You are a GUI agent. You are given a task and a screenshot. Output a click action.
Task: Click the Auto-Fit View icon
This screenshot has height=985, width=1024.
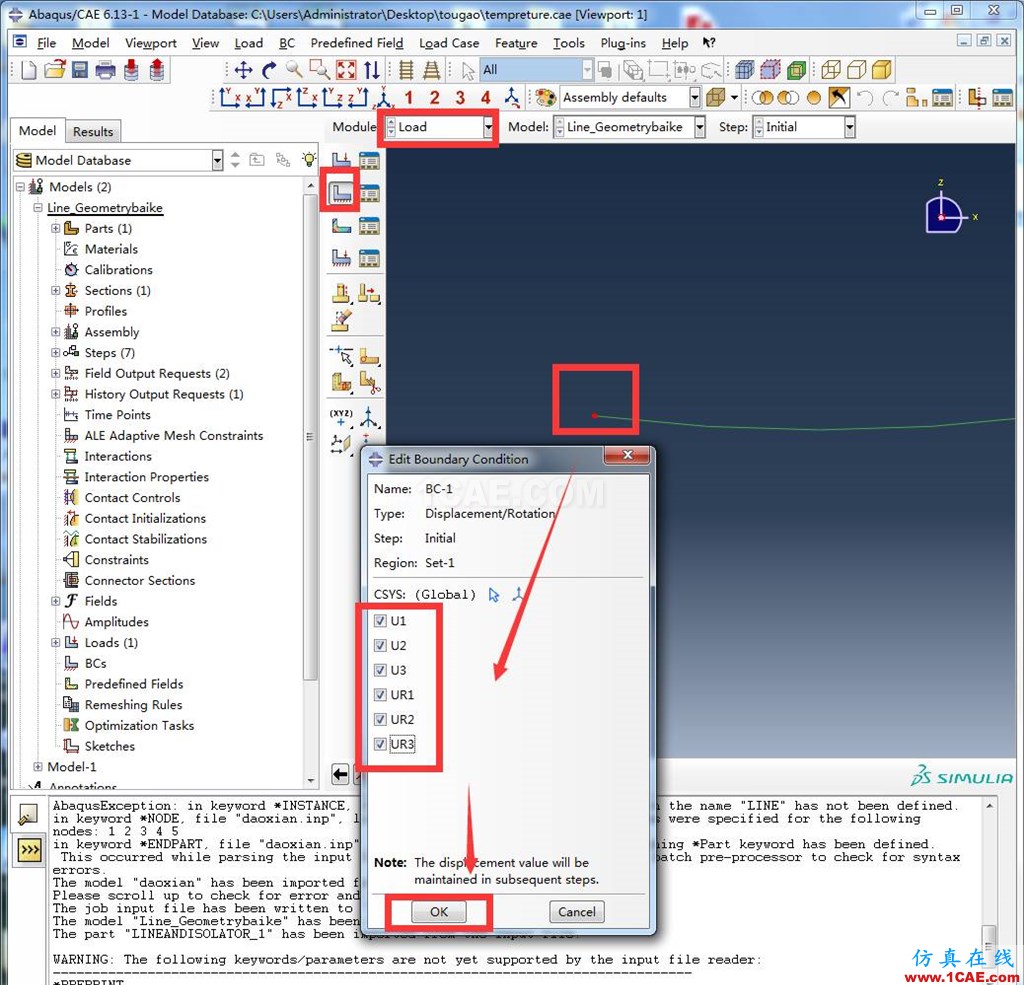tap(346, 70)
